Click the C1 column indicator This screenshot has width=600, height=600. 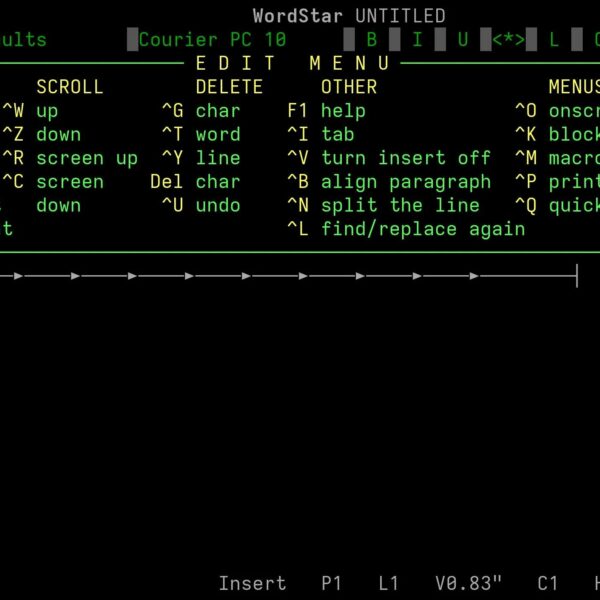pyautogui.click(x=548, y=584)
